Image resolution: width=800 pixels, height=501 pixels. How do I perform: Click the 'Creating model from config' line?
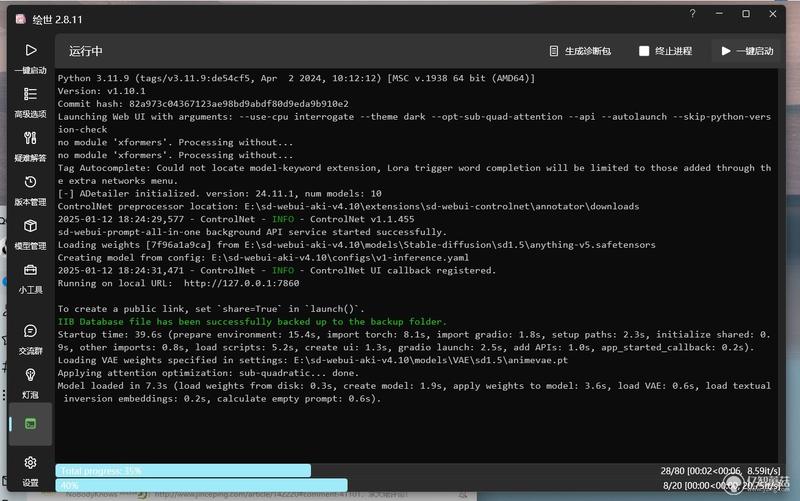[263, 258]
